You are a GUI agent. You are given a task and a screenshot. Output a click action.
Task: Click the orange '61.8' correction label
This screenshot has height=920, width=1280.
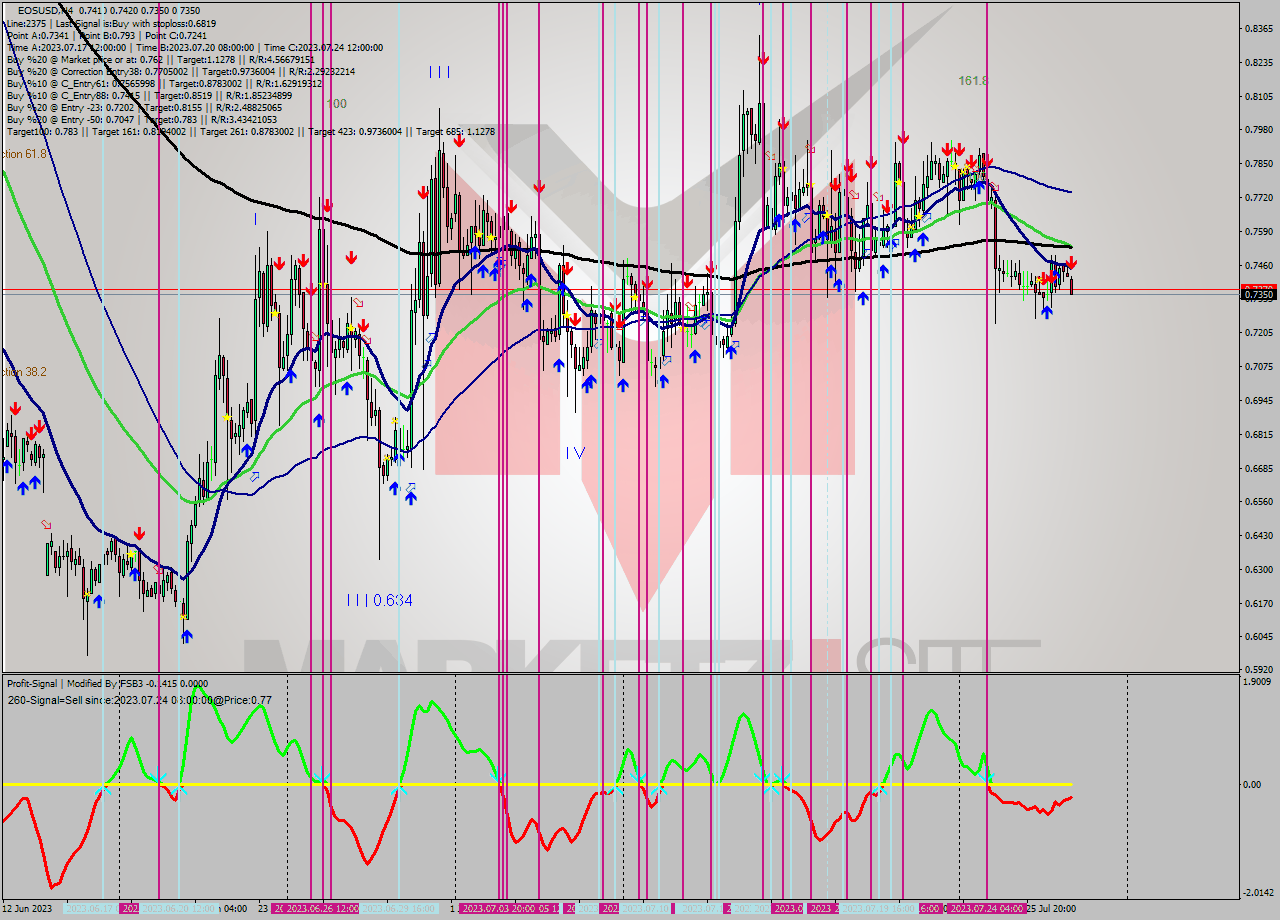[x=24, y=153]
